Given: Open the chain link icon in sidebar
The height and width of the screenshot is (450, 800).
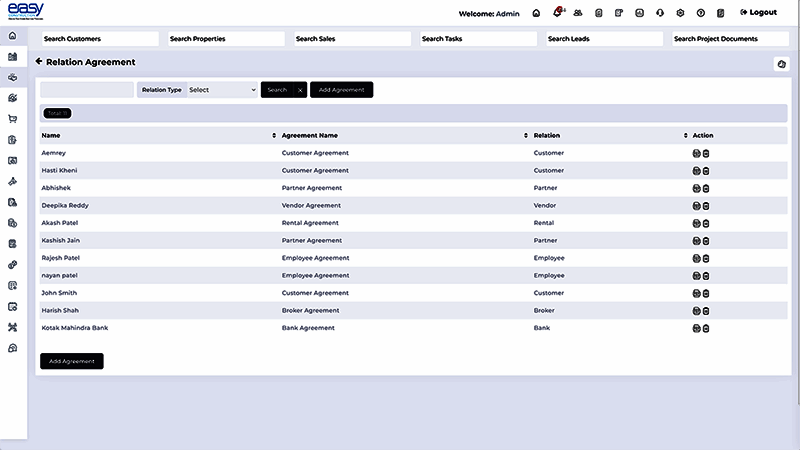Looking at the screenshot, I should (x=13, y=265).
